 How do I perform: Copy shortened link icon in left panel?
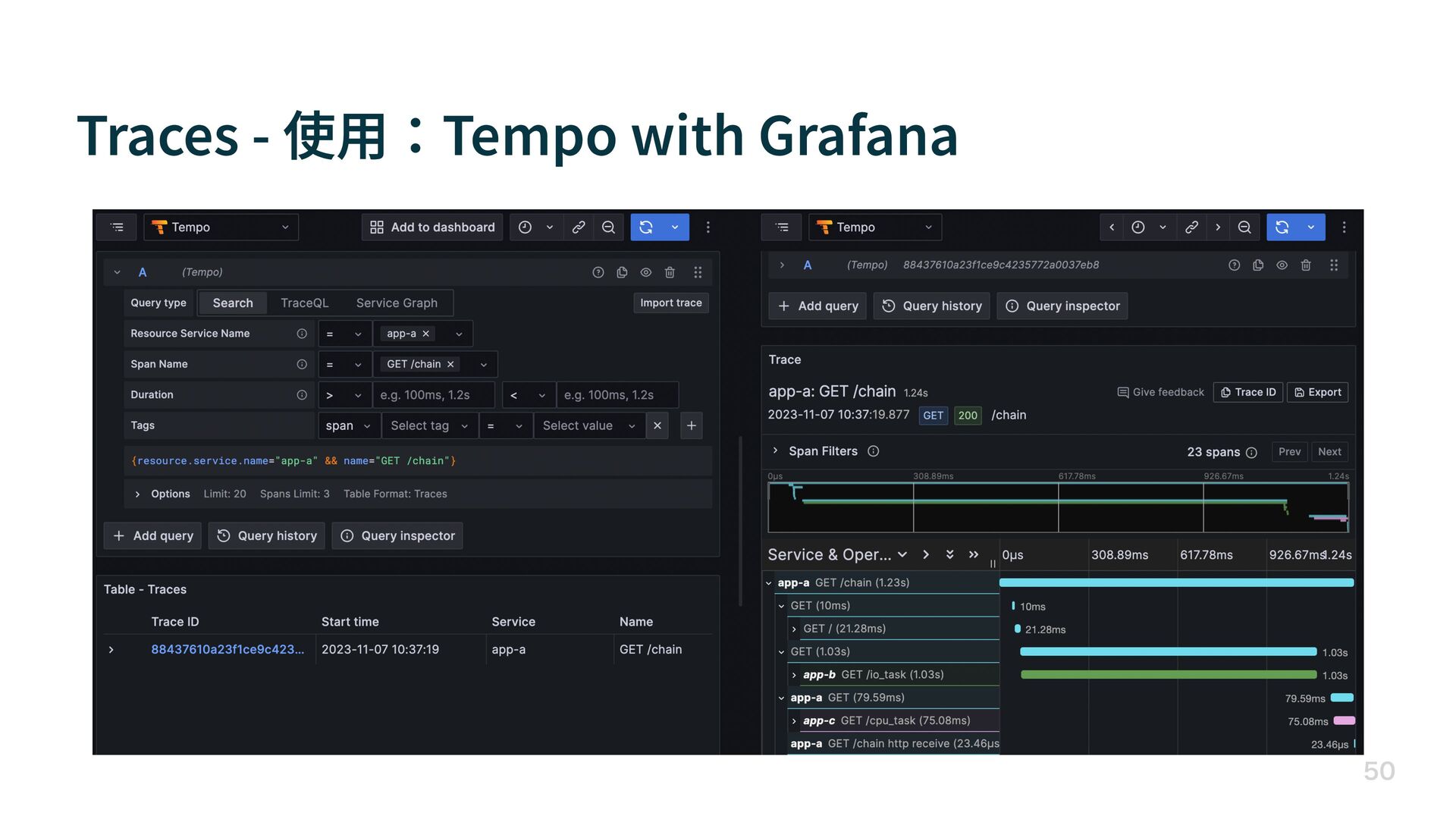579,227
